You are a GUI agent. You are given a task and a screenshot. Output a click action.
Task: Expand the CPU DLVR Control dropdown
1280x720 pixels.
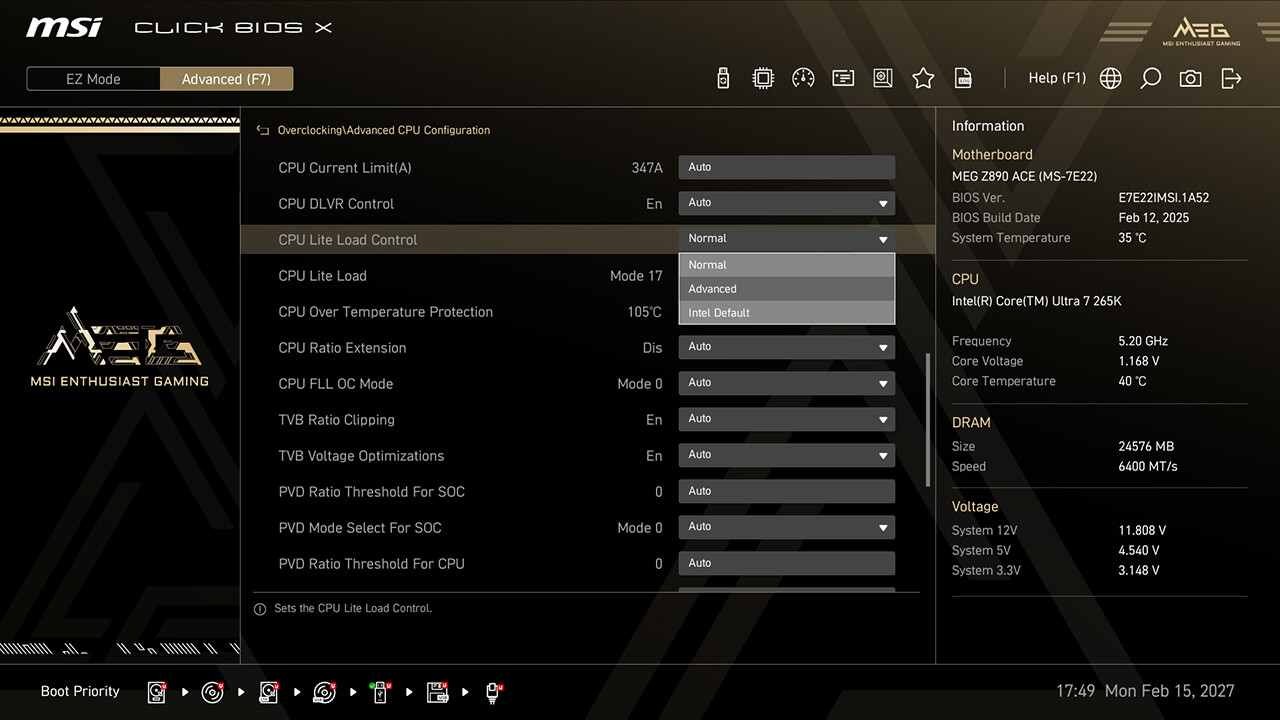pos(786,203)
